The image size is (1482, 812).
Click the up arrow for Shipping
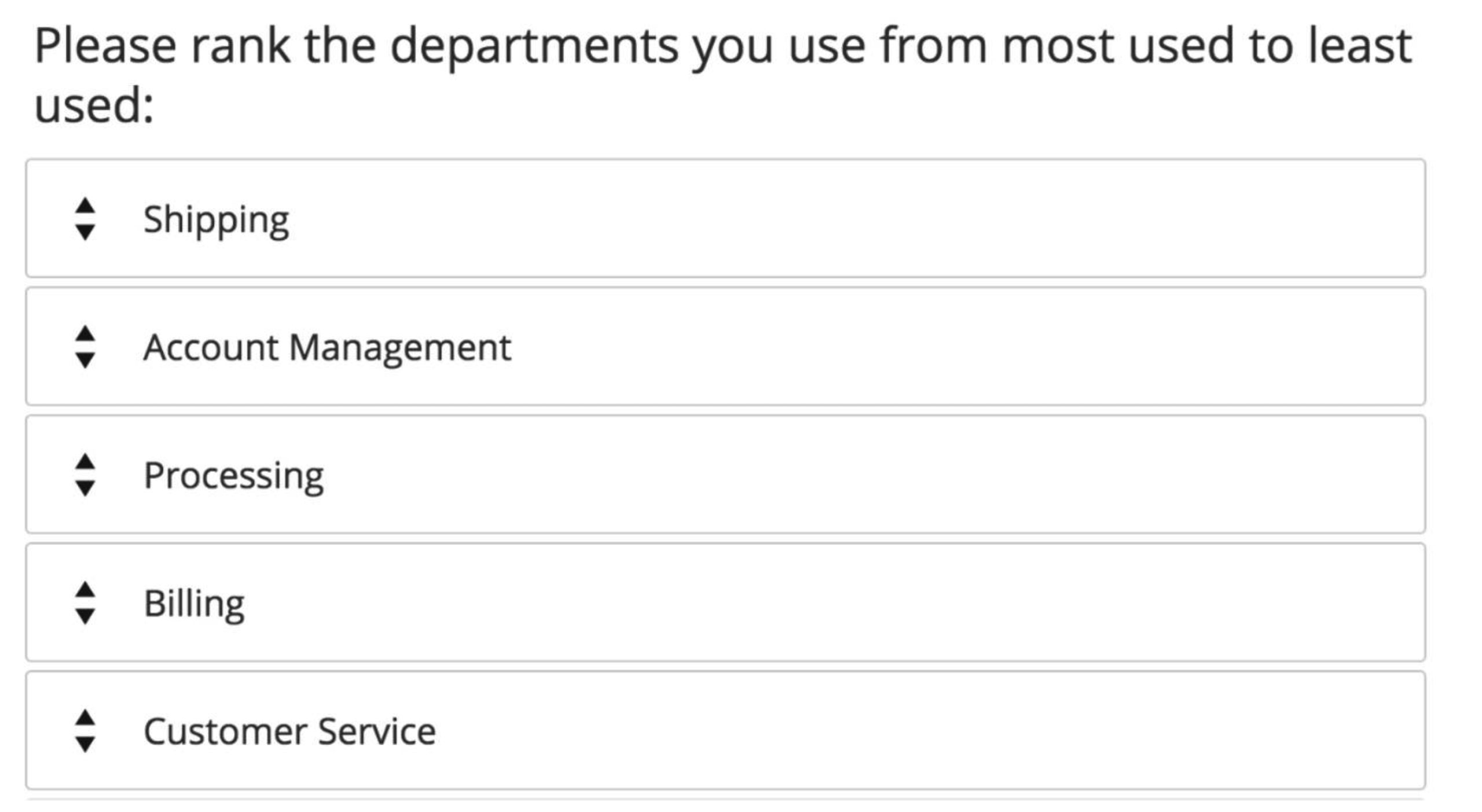pos(85,207)
